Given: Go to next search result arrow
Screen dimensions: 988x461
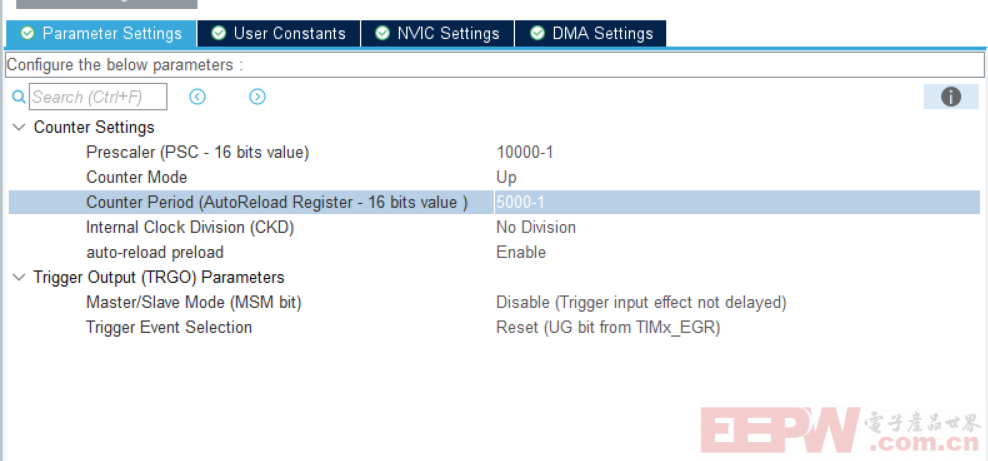Looking at the screenshot, I should click(x=257, y=97).
